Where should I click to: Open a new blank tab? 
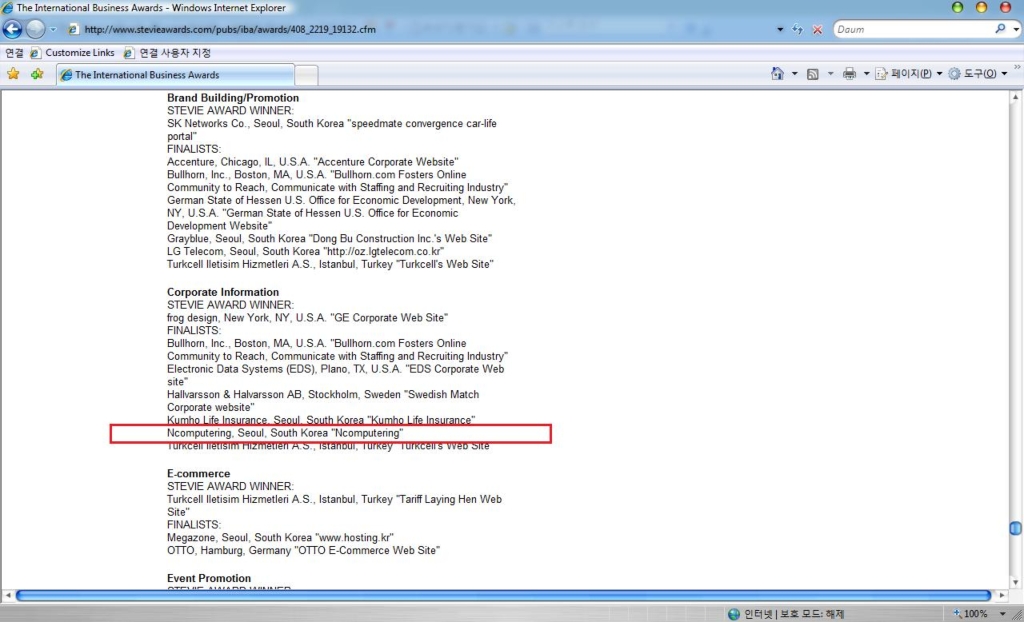[306, 75]
